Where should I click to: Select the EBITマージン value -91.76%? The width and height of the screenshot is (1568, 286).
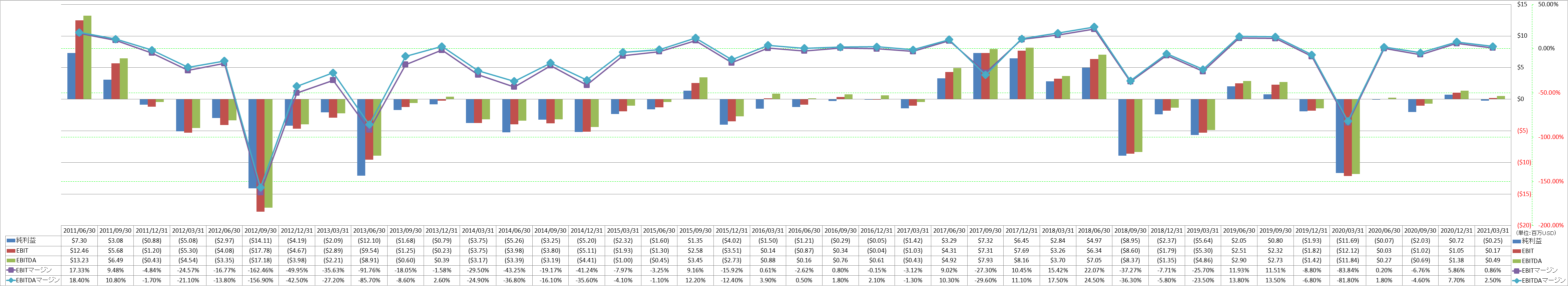tap(369, 270)
